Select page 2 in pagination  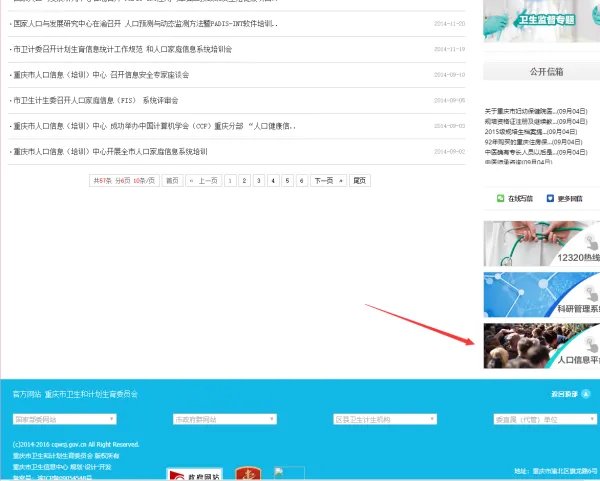[x=244, y=181]
